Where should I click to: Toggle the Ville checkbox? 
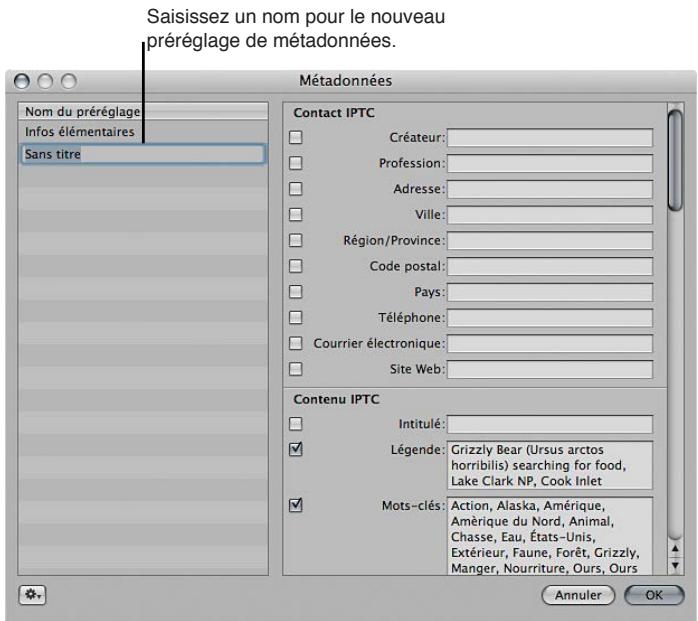[296, 215]
